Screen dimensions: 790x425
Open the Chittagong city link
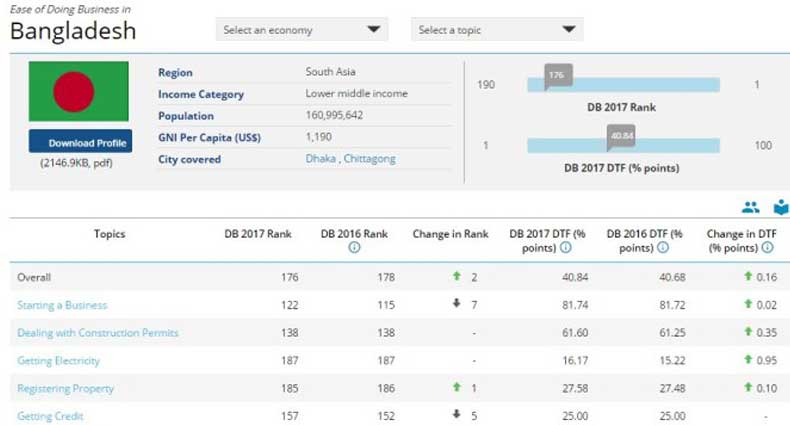pyautogui.click(x=370, y=159)
